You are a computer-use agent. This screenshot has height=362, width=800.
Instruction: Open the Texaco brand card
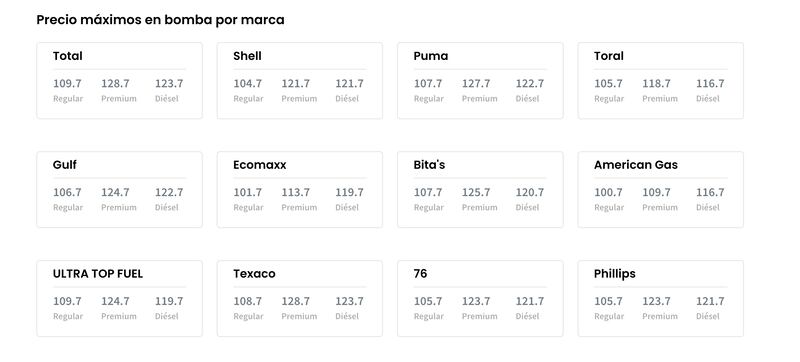[x=299, y=299]
